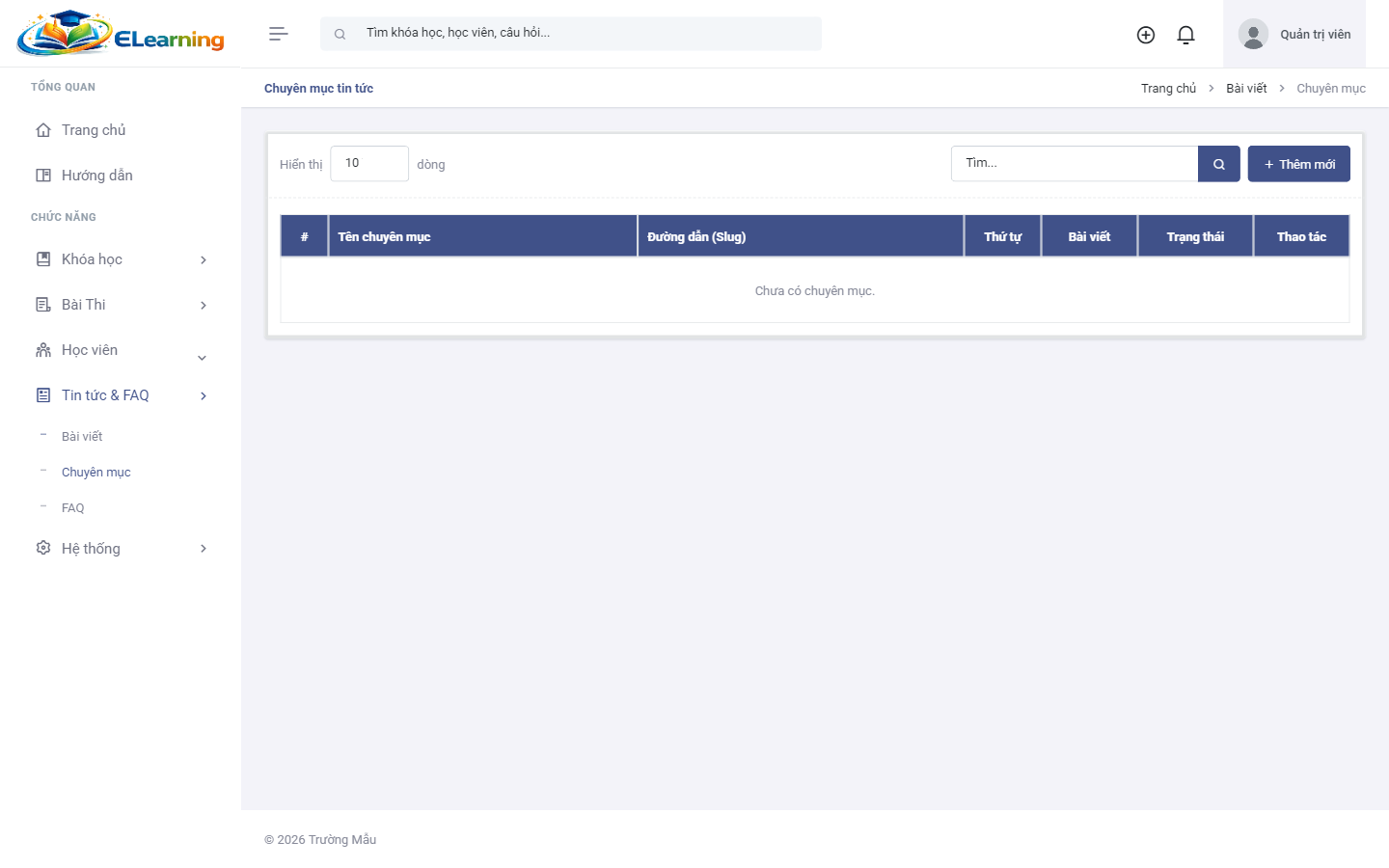The image size is (1389, 868).
Task: Click the Tên chuyên mục column header
Action: tap(482, 236)
